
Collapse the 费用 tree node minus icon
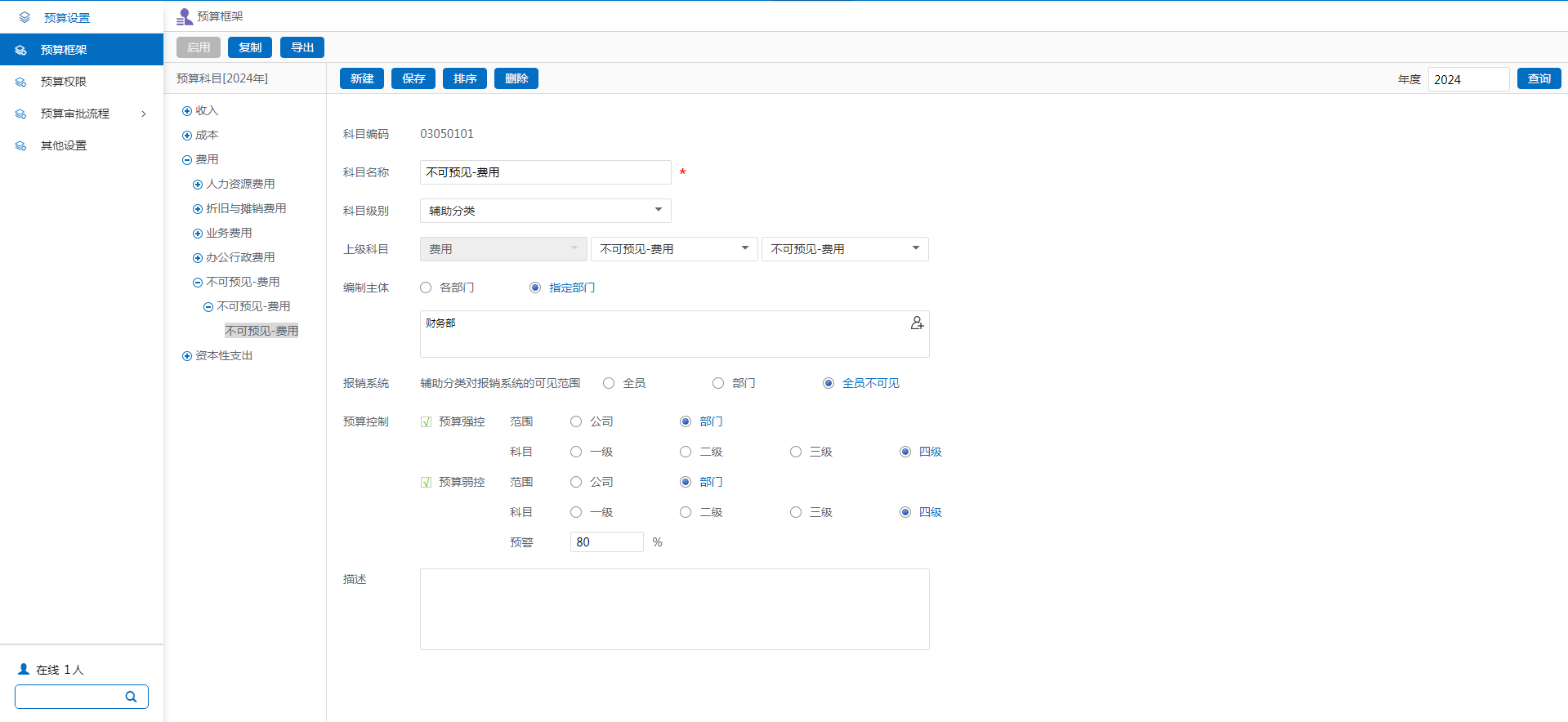pos(187,160)
